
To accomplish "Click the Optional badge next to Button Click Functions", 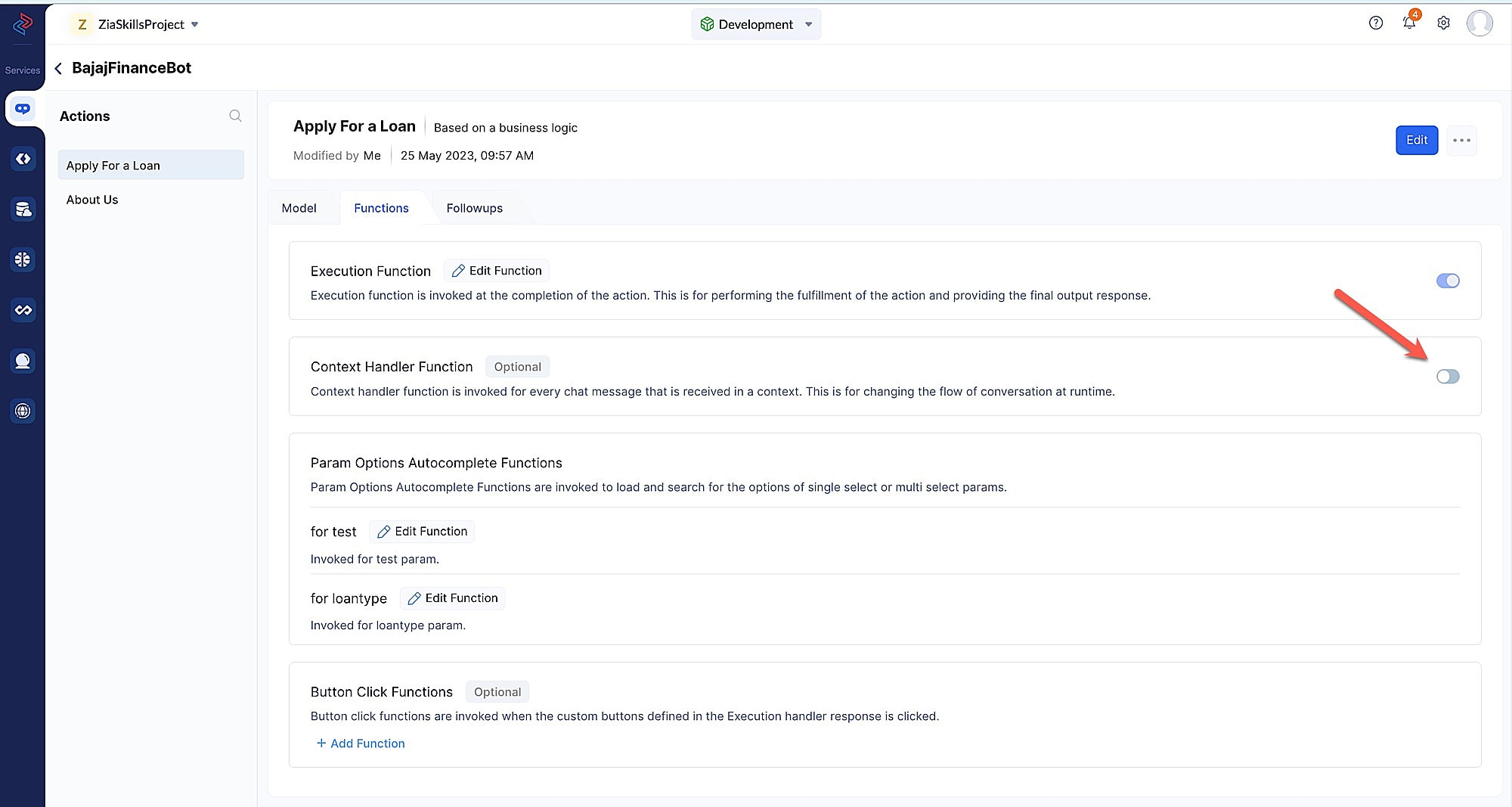I will point(497,692).
